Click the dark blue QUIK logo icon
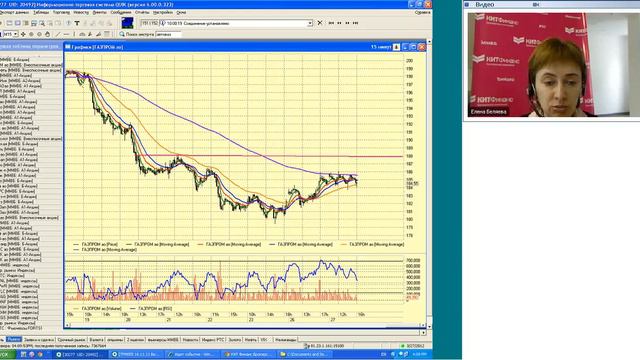Image resolution: width=640 pixels, height=360 pixels. pos(127,23)
